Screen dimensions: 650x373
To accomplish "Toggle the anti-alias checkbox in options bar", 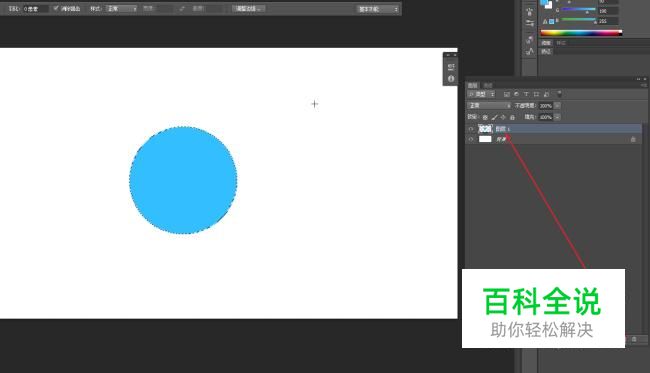I will (x=56, y=8).
